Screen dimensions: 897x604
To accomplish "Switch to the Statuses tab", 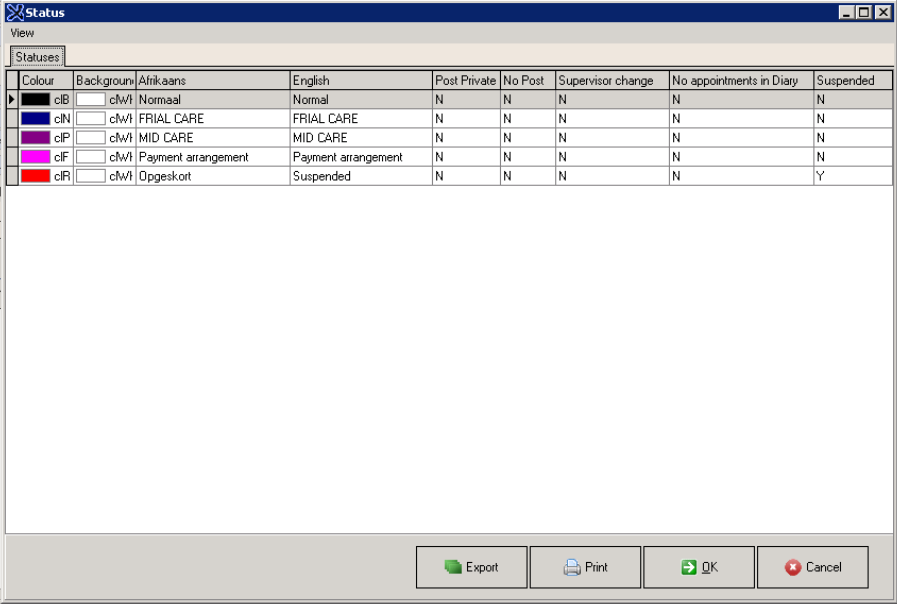I will pyautogui.click(x=37, y=57).
